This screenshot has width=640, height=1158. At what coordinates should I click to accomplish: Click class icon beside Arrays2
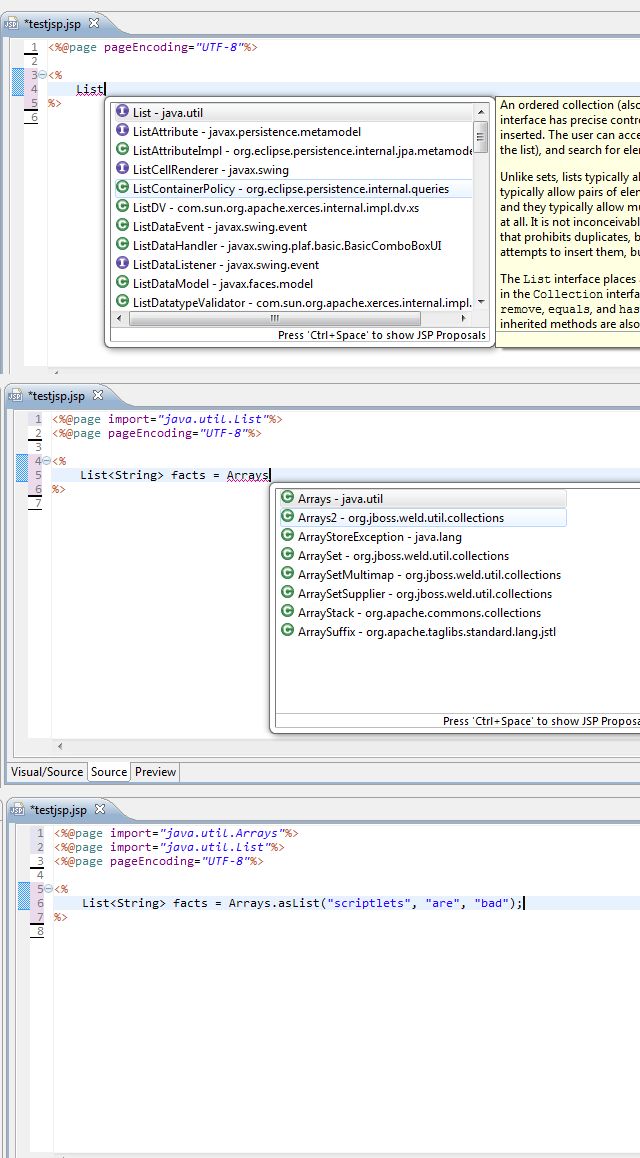tap(288, 517)
